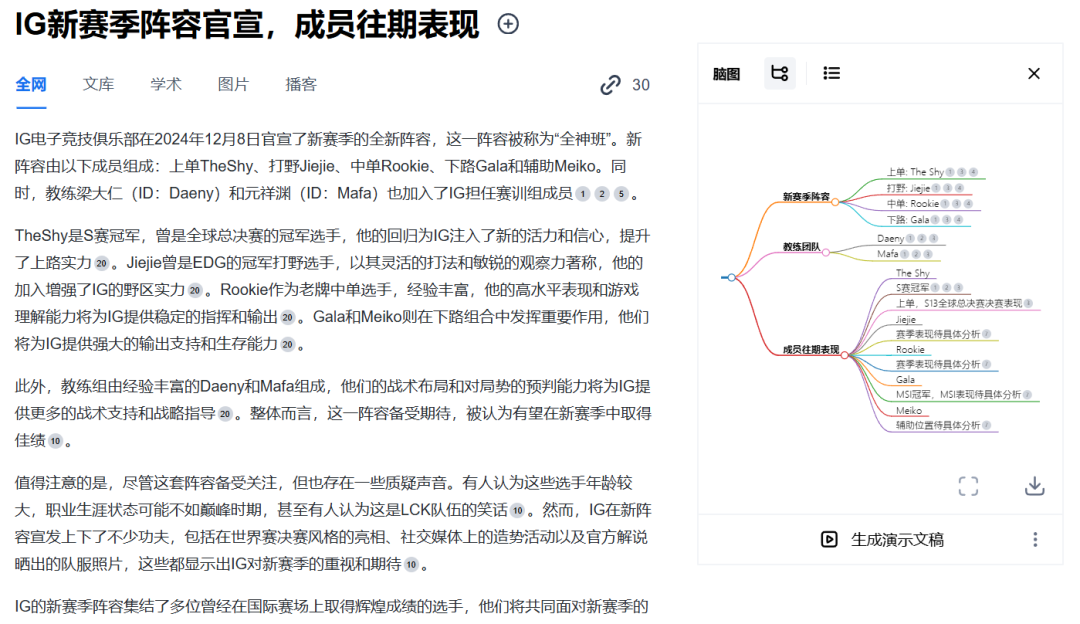Click the plus icon beside the title

(x=508, y=25)
